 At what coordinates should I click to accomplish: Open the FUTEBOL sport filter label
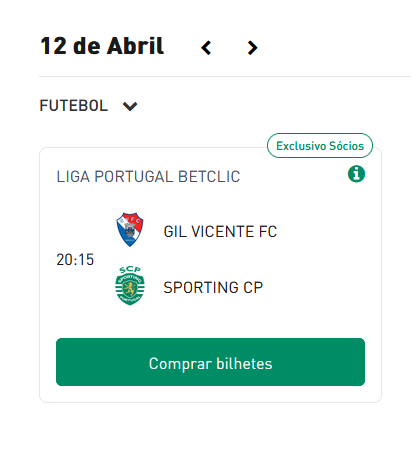[x=74, y=106]
